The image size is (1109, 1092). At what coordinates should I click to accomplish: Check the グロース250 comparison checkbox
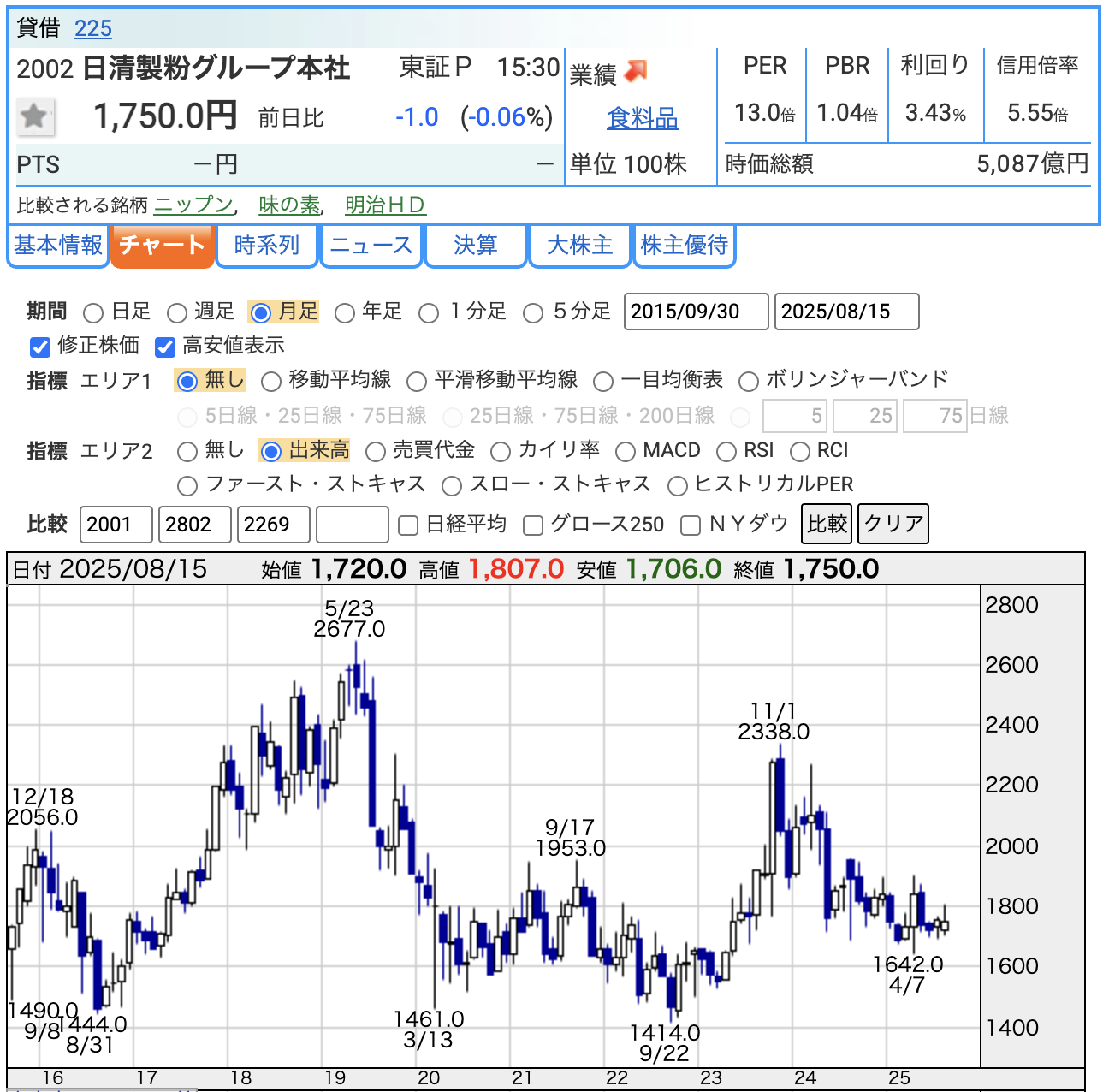click(533, 525)
